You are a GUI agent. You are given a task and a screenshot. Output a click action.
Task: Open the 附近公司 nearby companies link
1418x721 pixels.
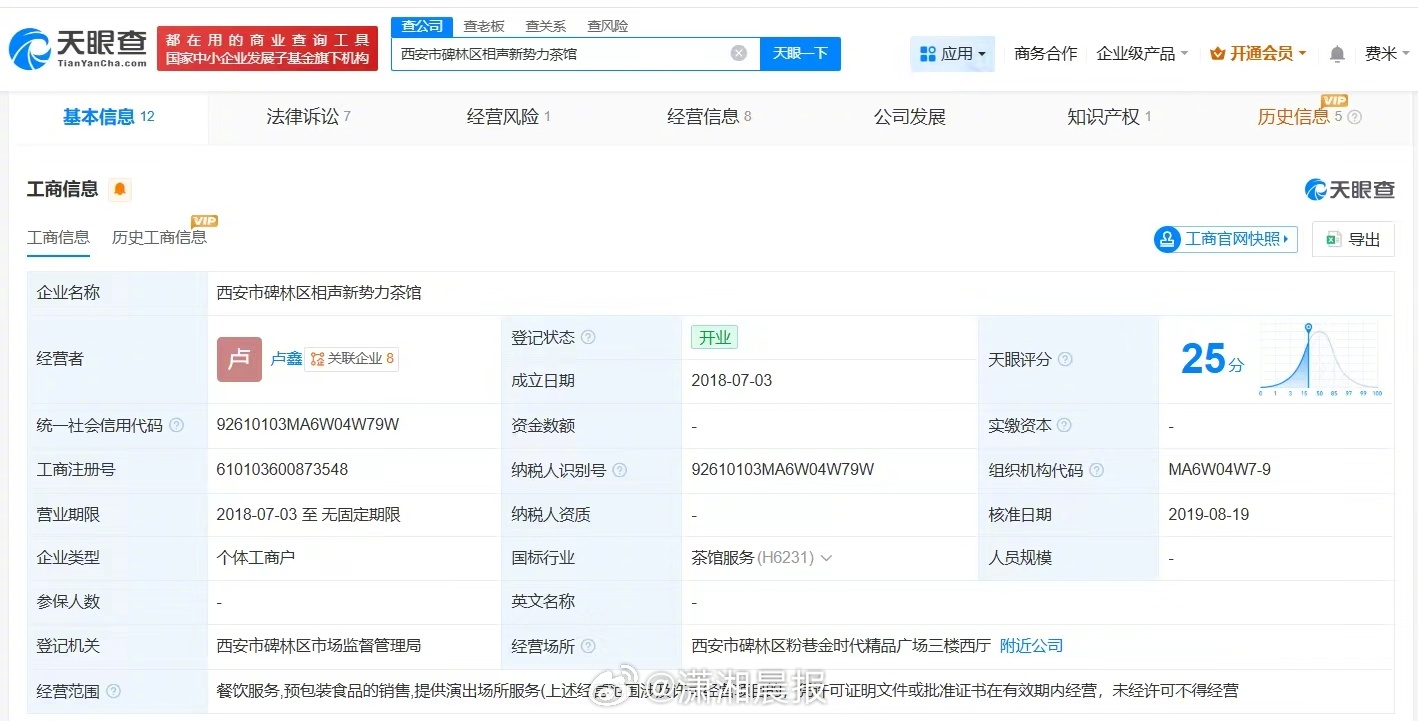[x=1031, y=646]
